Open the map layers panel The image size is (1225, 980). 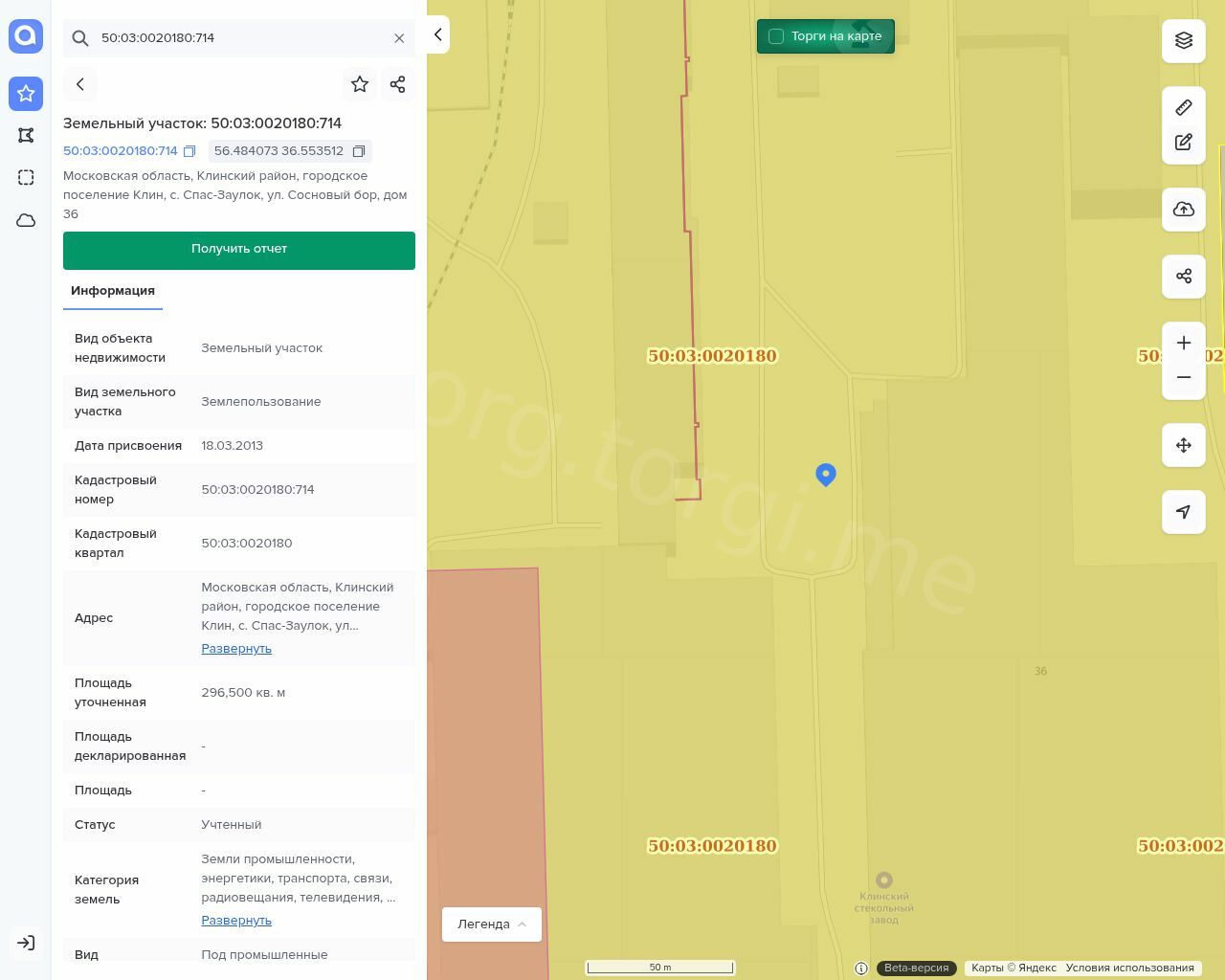[1184, 40]
